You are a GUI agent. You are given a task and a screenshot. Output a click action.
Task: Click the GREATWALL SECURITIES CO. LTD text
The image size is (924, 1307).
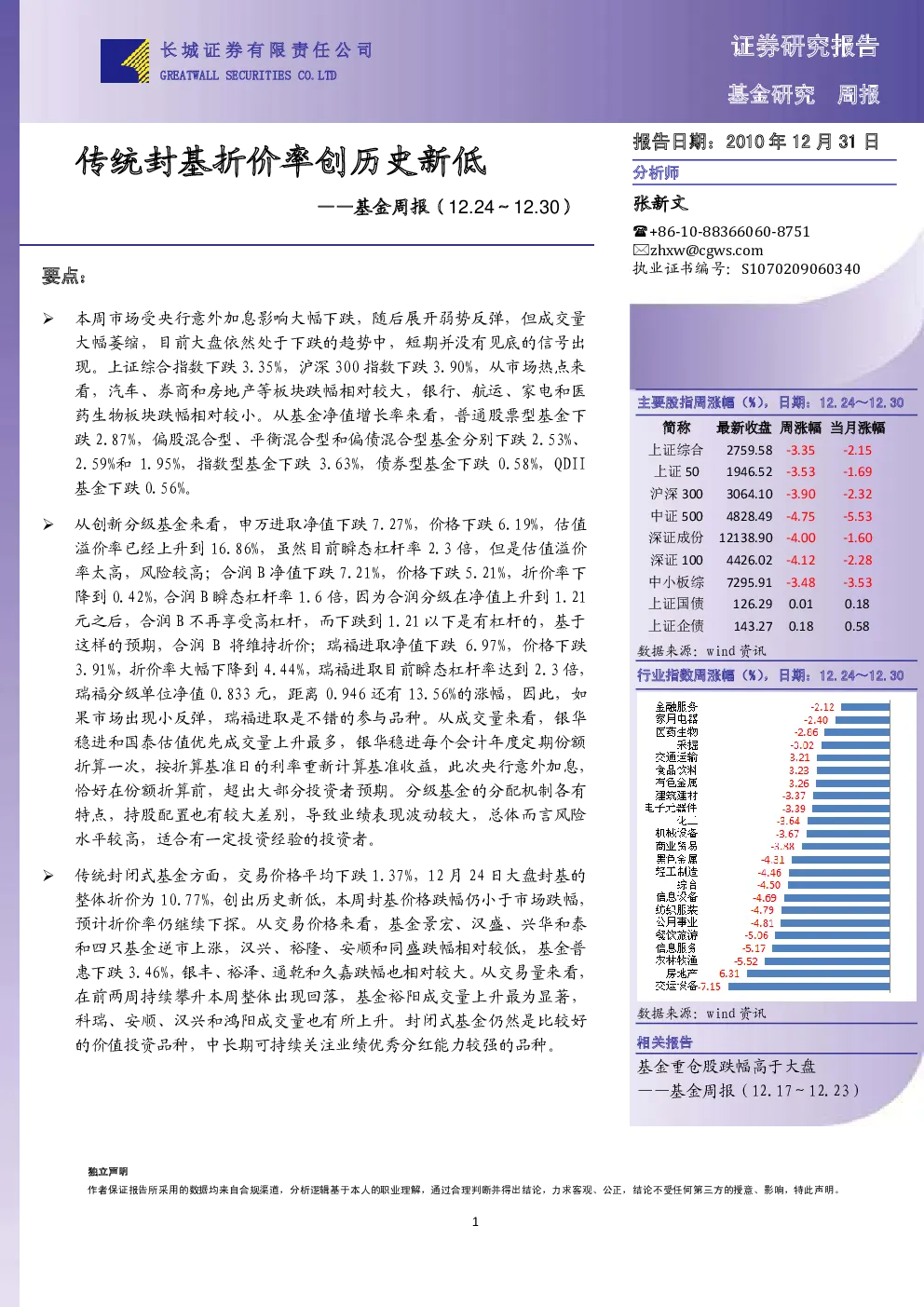point(248,75)
